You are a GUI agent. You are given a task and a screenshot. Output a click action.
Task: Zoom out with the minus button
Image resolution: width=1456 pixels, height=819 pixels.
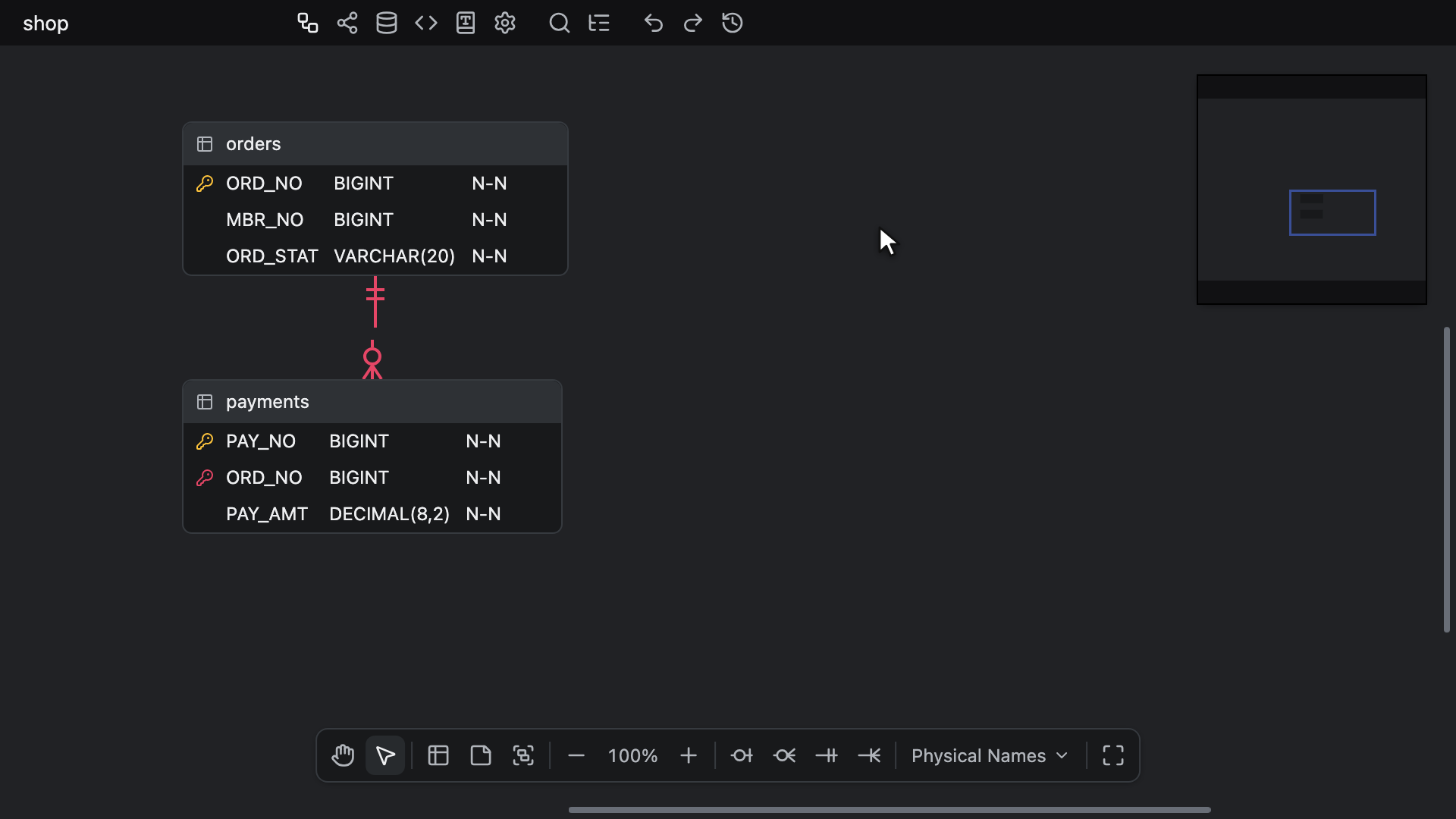click(x=576, y=755)
